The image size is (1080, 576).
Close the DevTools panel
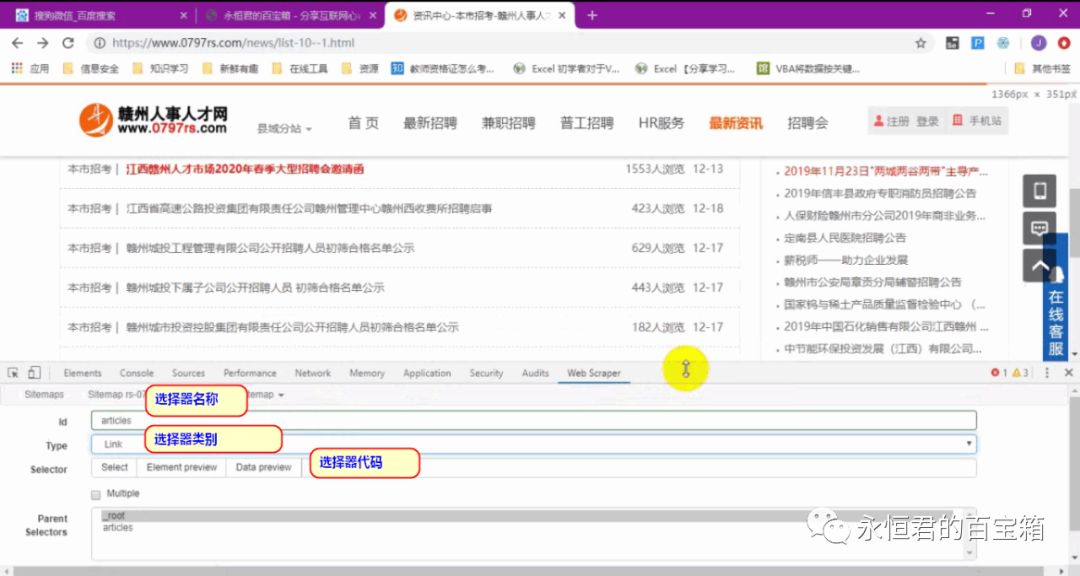pos(1068,373)
